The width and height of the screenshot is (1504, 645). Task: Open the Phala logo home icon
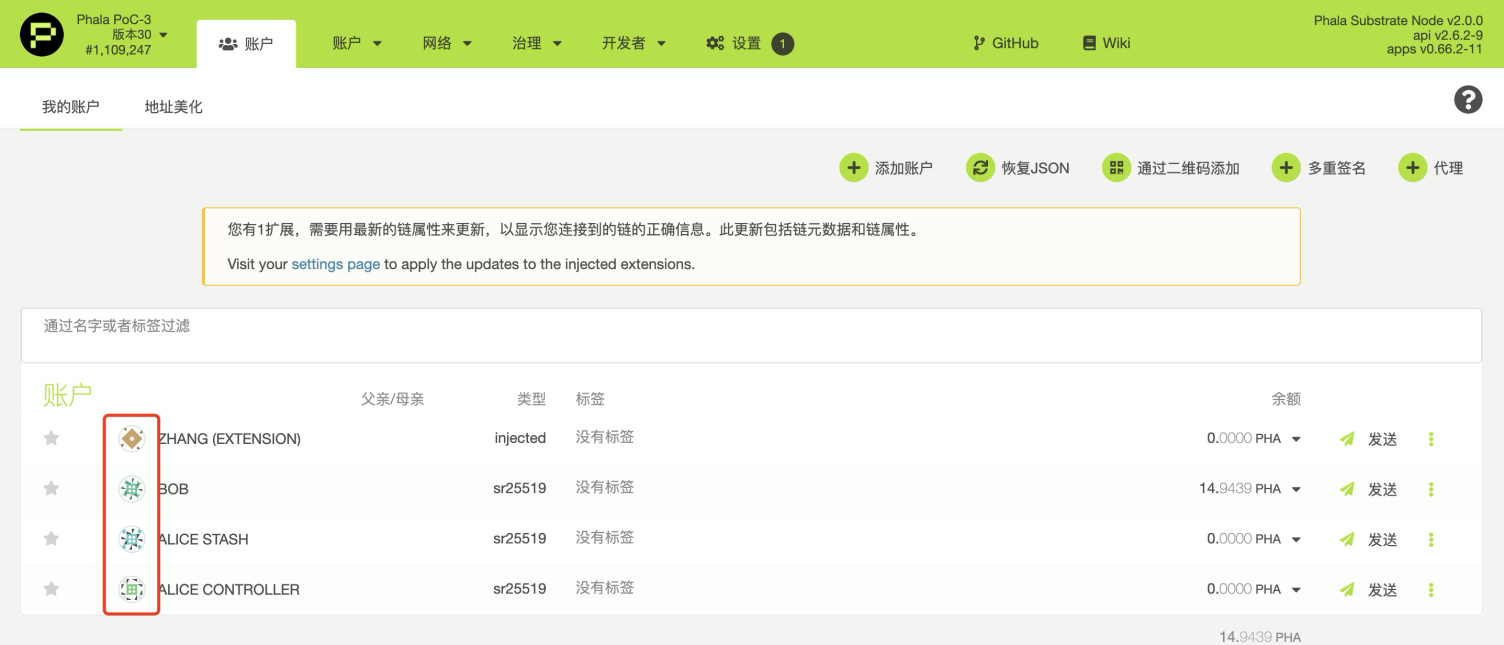(41, 33)
